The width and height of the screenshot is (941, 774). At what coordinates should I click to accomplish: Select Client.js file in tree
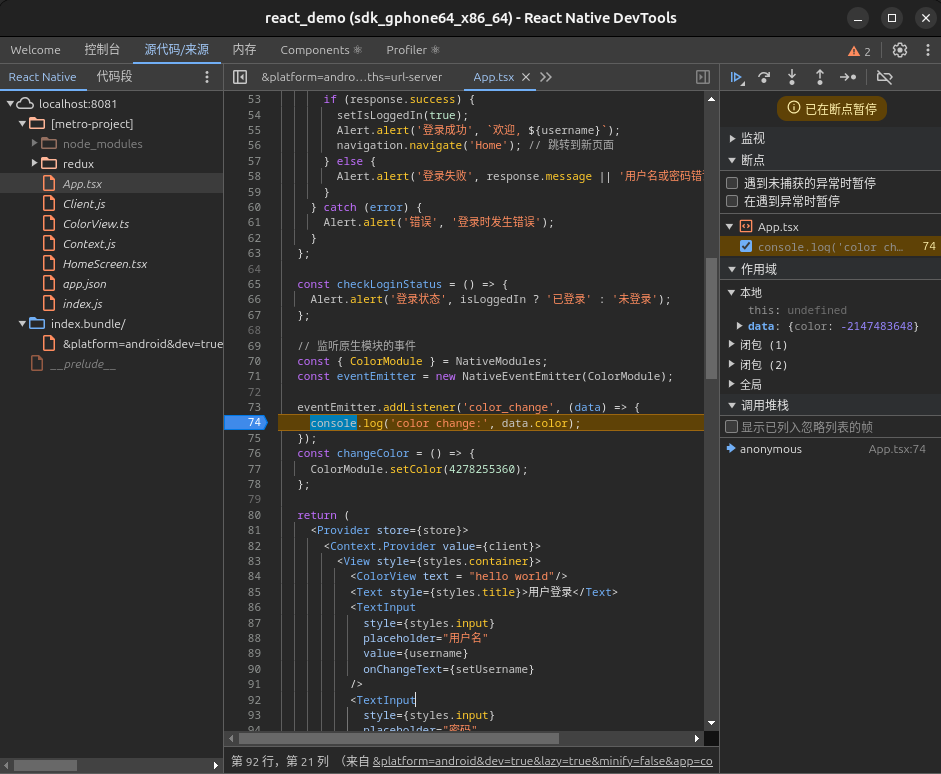[x=83, y=204]
